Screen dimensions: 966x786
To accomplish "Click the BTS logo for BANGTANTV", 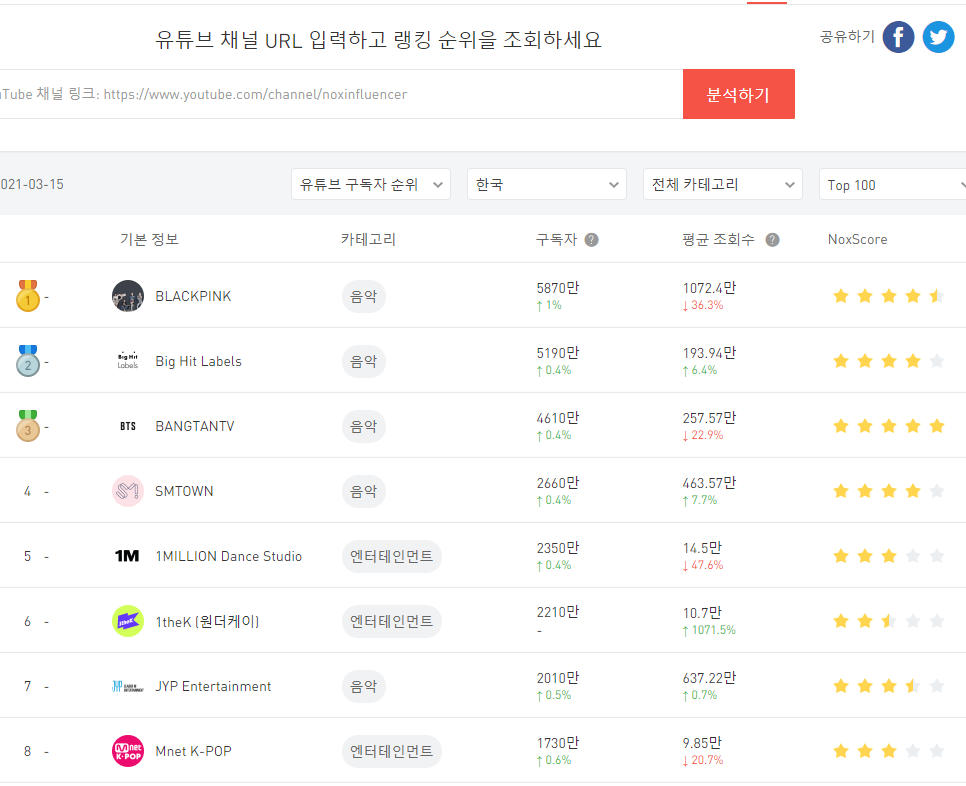I will tap(128, 426).
